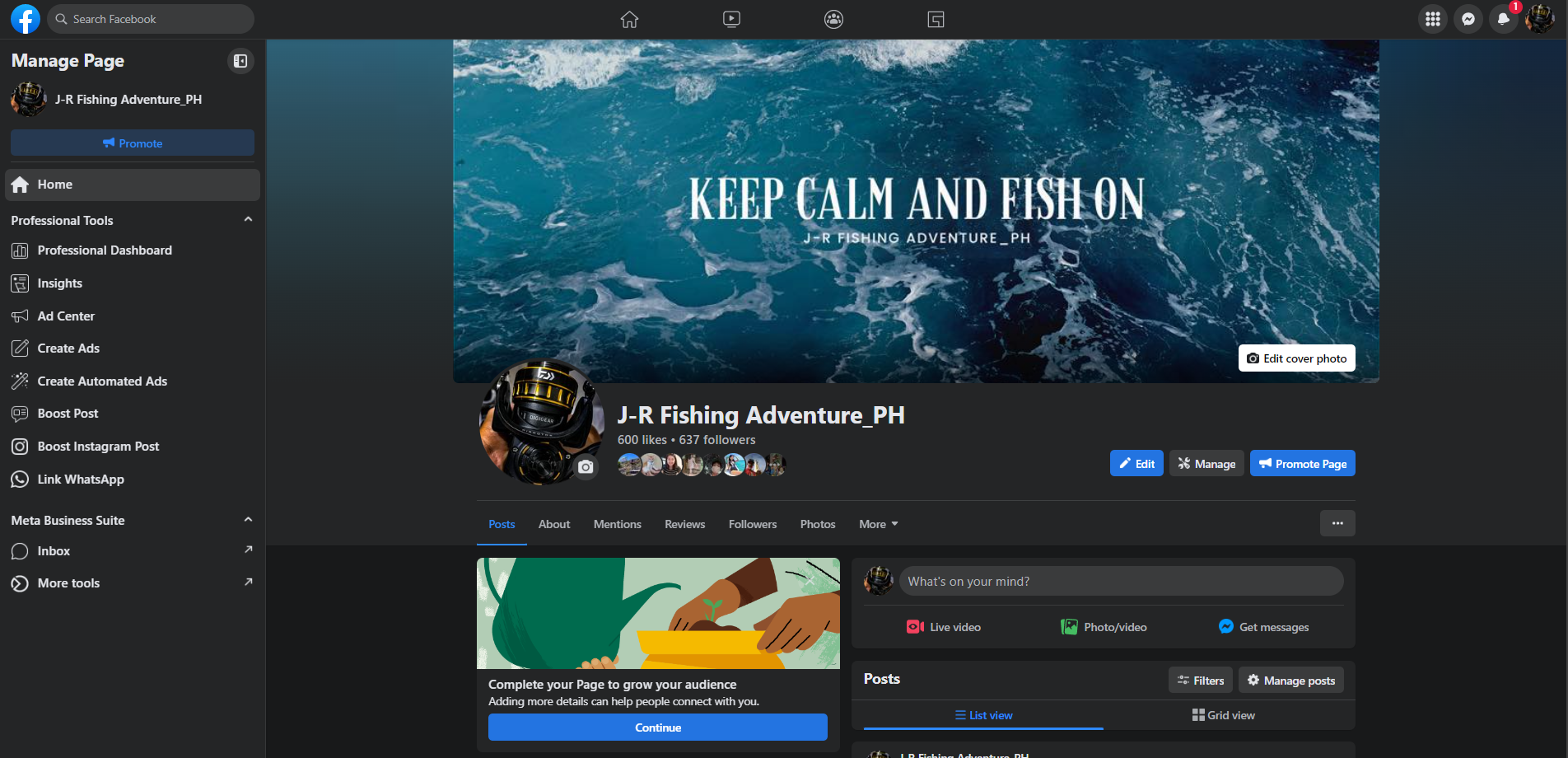The height and width of the screenshot is (758, 1568).
Task: Open the notifications bell icon
Action: point(1504,19)
